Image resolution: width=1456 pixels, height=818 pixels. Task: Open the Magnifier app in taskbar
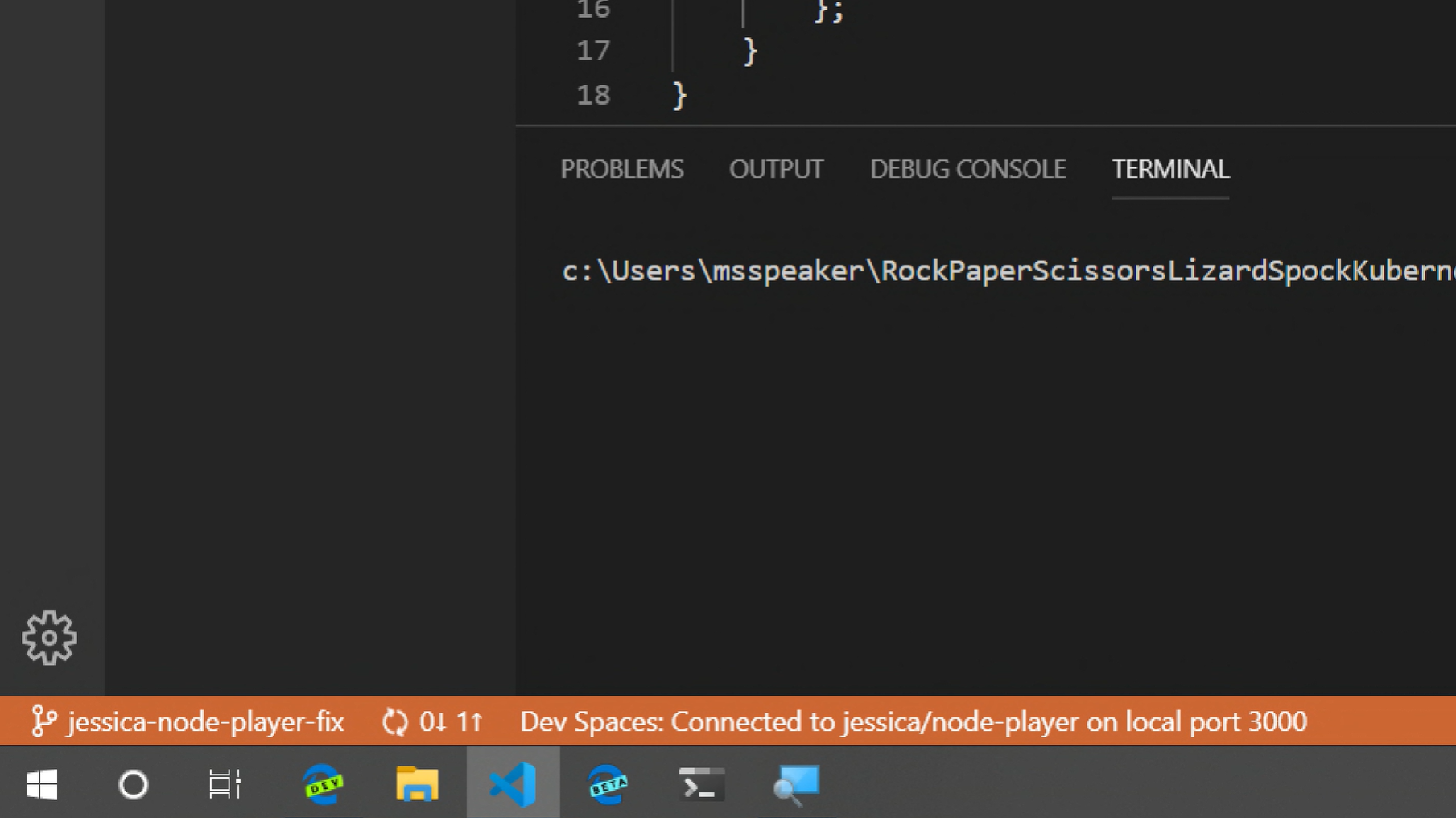coord(796,784)
